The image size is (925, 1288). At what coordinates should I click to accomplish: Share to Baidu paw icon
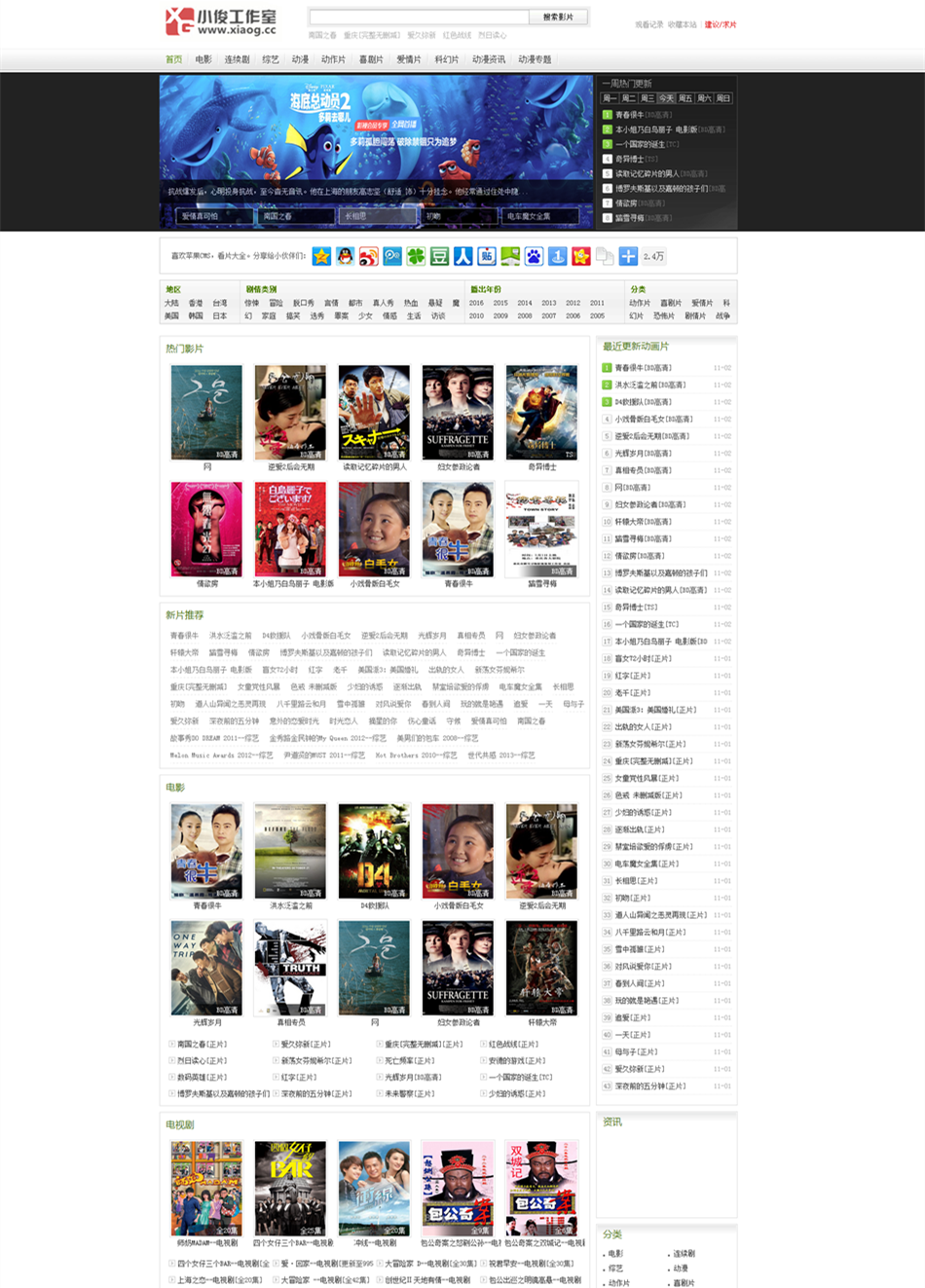(535, 256)
